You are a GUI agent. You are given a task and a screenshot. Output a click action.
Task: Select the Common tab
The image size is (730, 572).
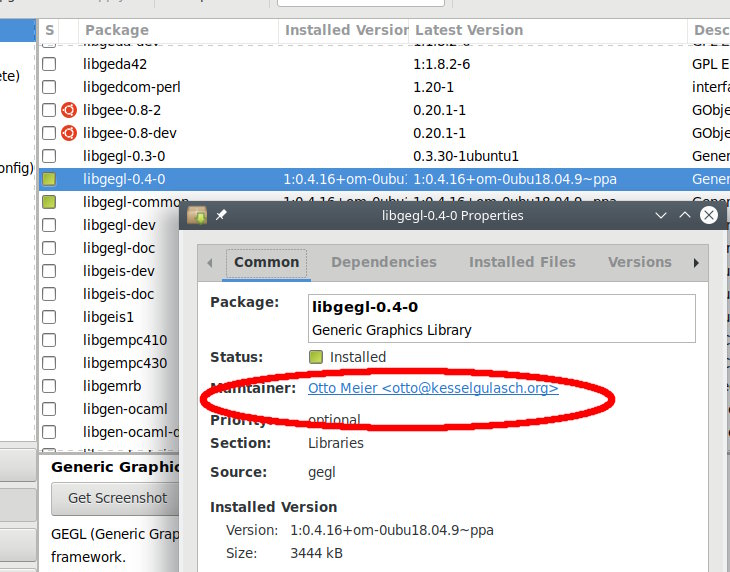coord(266,262)
